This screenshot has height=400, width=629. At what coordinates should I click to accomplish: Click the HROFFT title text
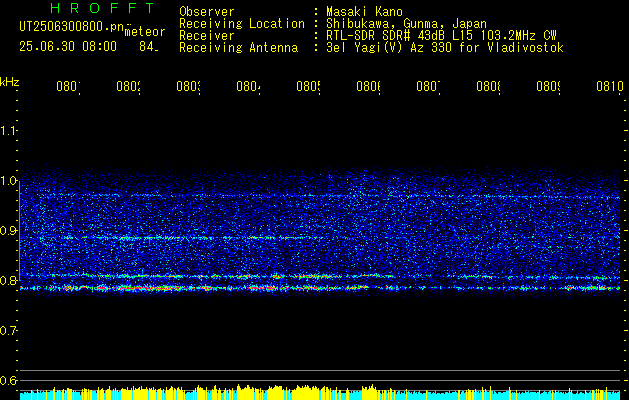click(x=103, y=8)
